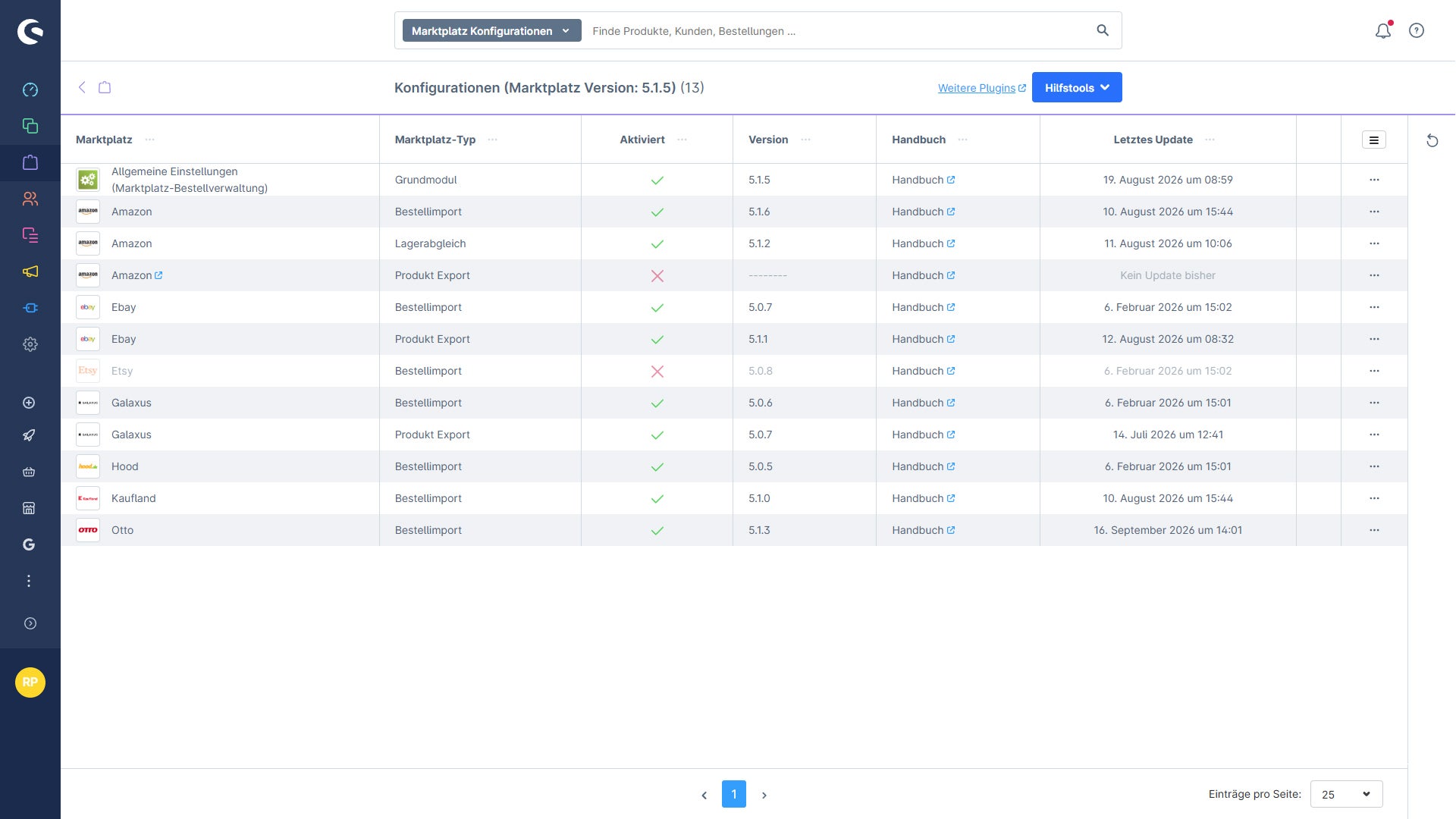Click the rocket icon in sidebar
1456x819 pixels.
pos(29,435)
